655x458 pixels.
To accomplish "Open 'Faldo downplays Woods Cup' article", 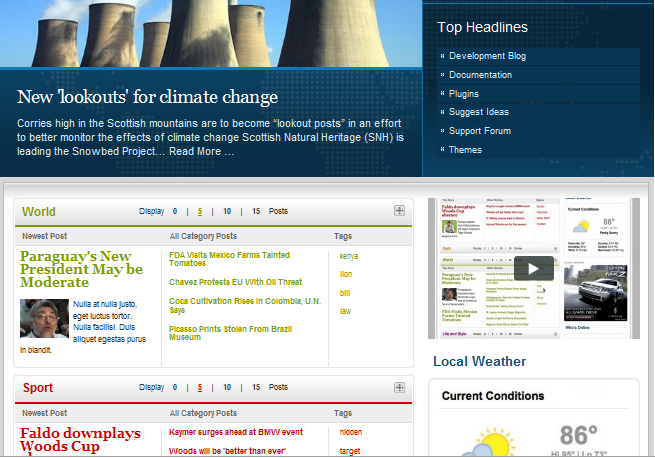I will pos(80,440).
